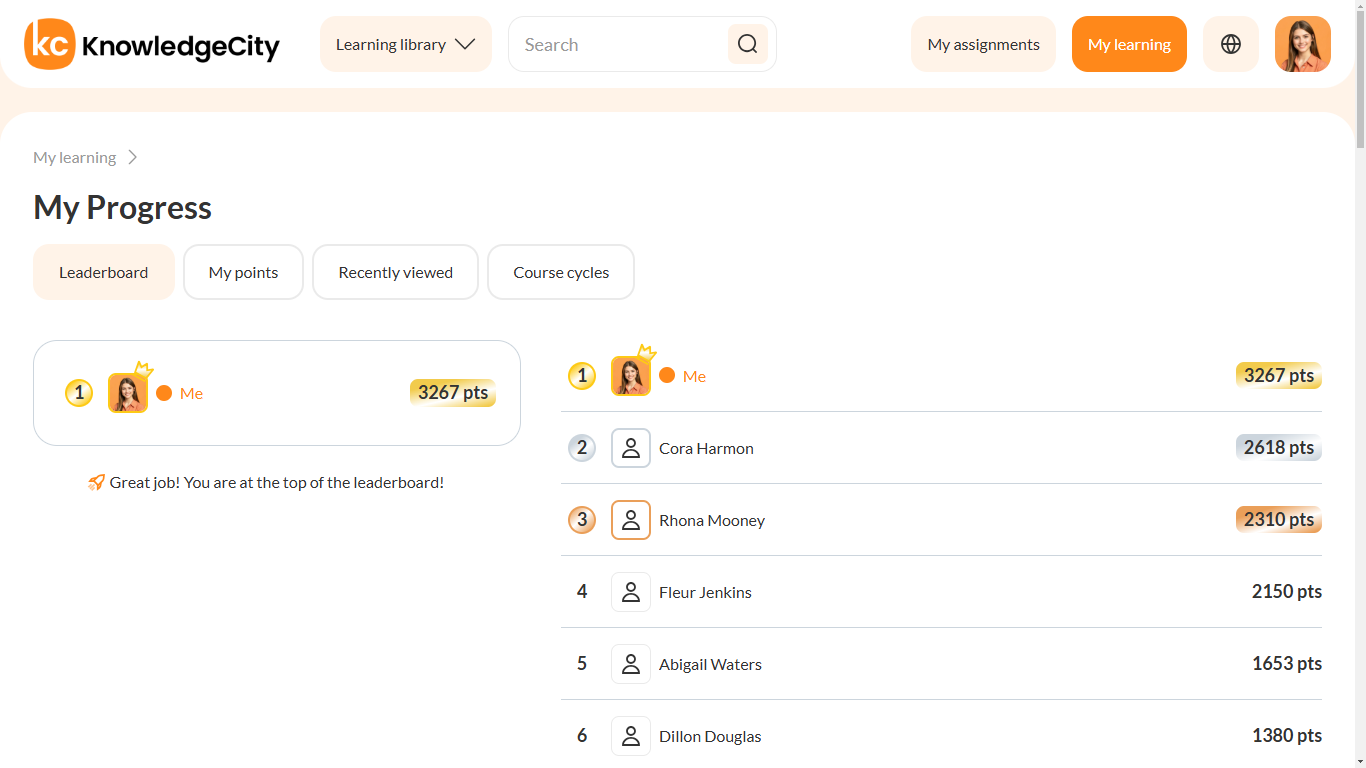This screenshot has width=1366, height=768.
Task: Click the KnowledgeCity logo
Action: point(152,45)
